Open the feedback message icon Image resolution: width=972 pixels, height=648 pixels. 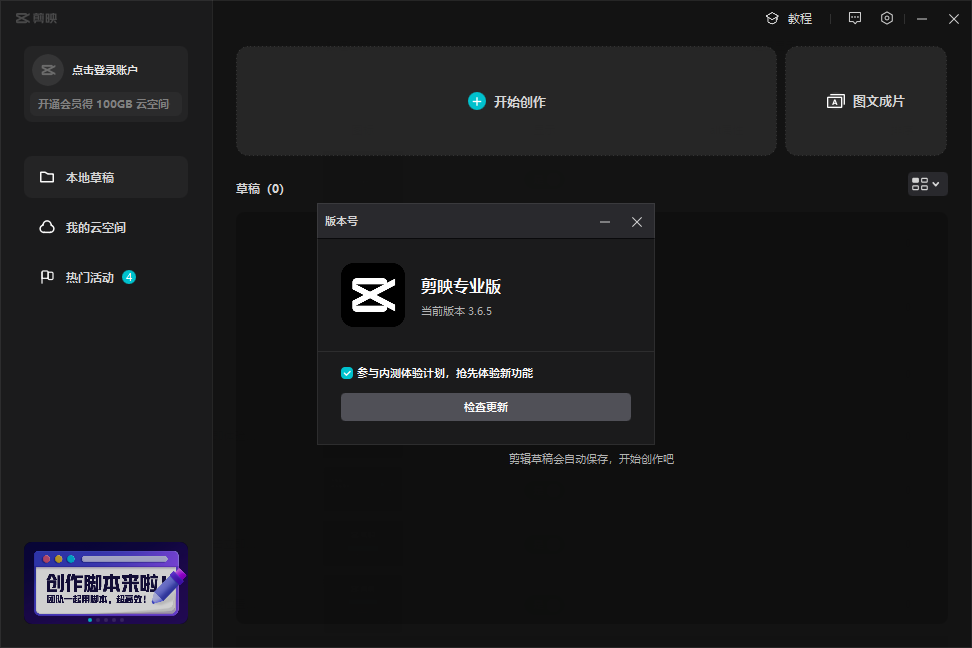click(855, 18)
